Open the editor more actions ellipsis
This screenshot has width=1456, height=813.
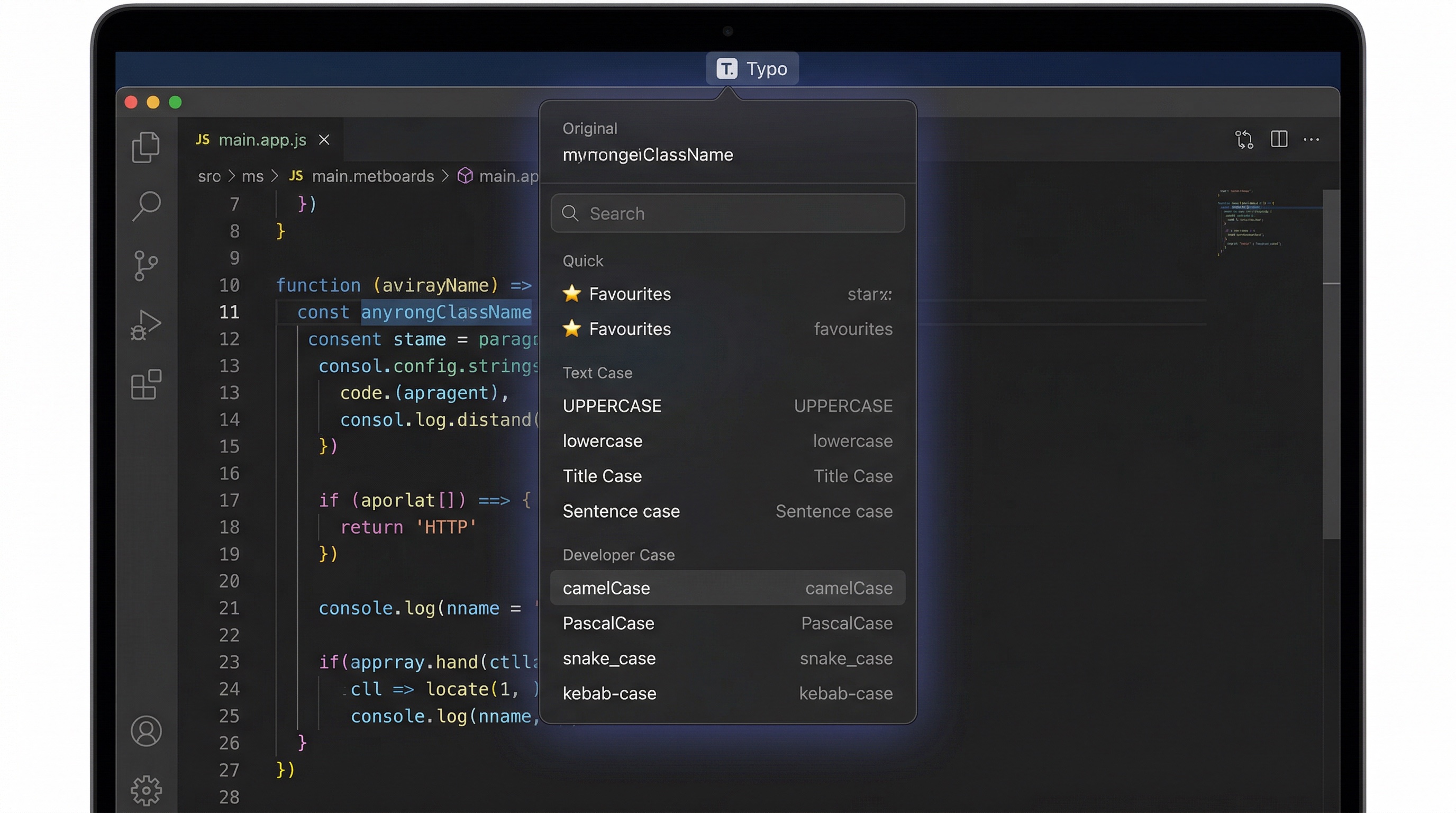(x=1312, y=139)
